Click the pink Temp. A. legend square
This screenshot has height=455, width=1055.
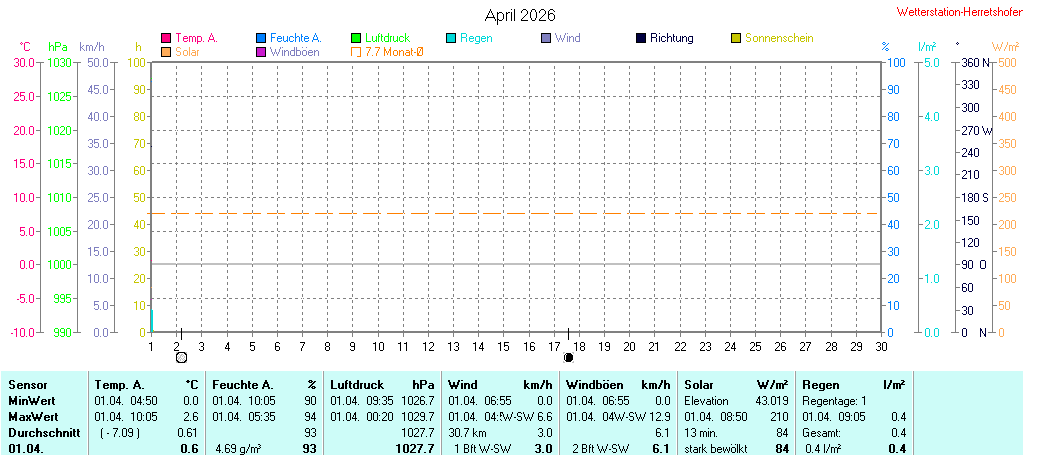[166, 38]
